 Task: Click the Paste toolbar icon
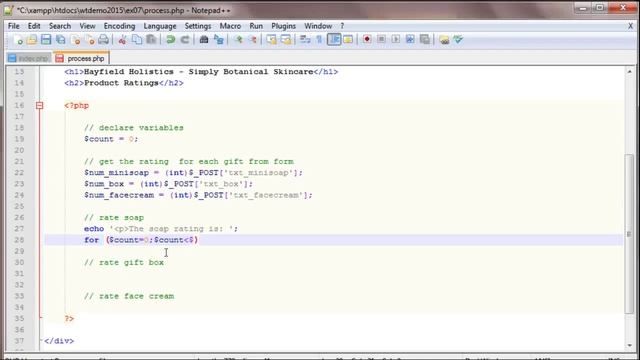pos(151,40)
